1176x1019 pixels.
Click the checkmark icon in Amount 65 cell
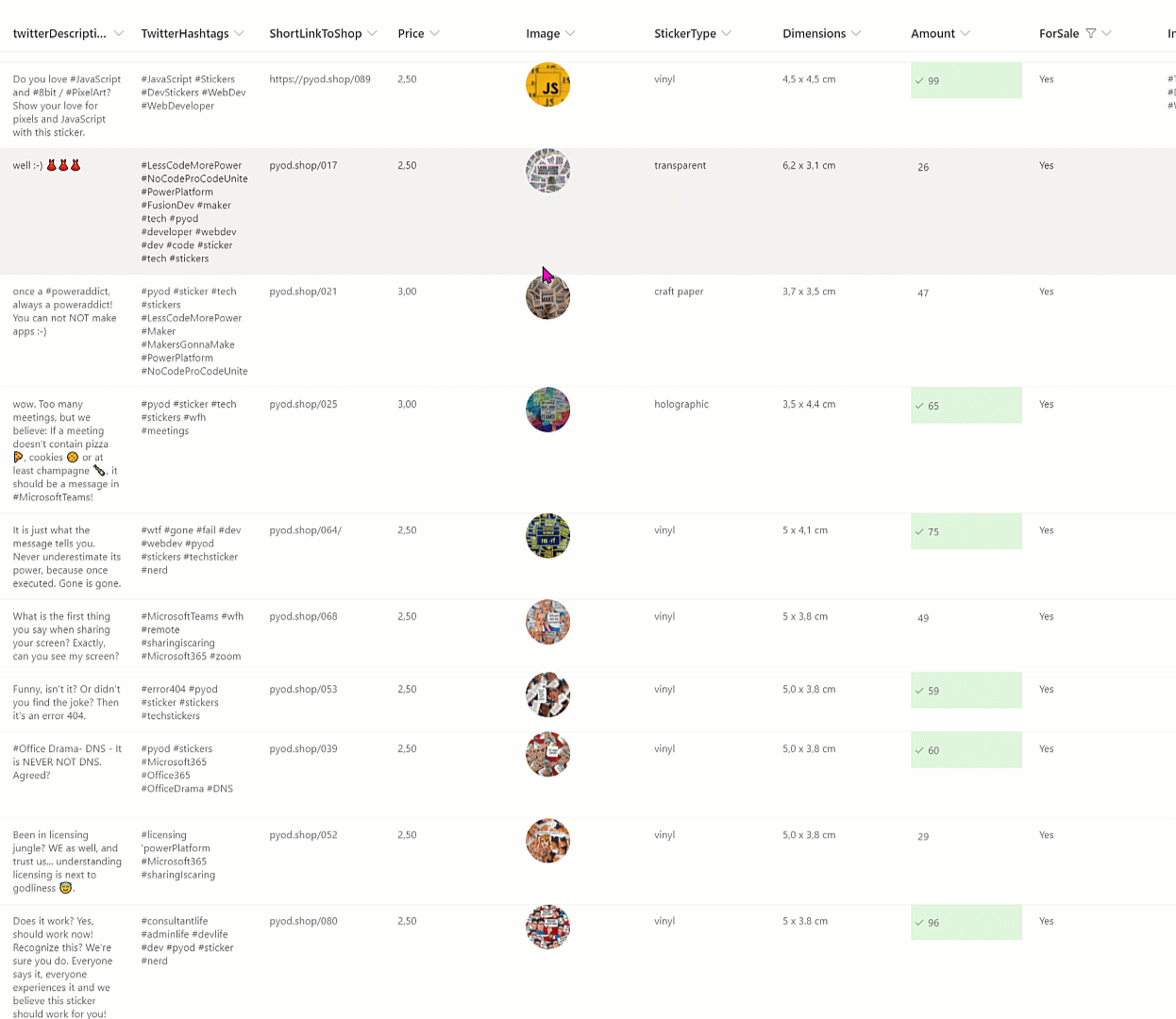(919, 406)
